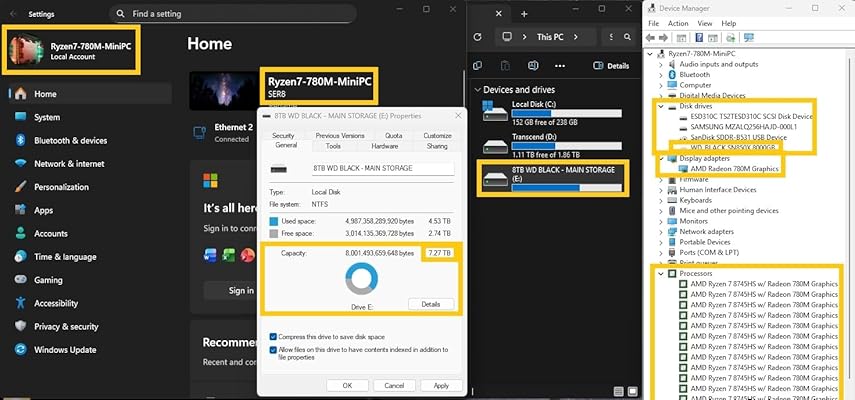Select Transcend (D:) drive icon

click(x=494, y=144)
